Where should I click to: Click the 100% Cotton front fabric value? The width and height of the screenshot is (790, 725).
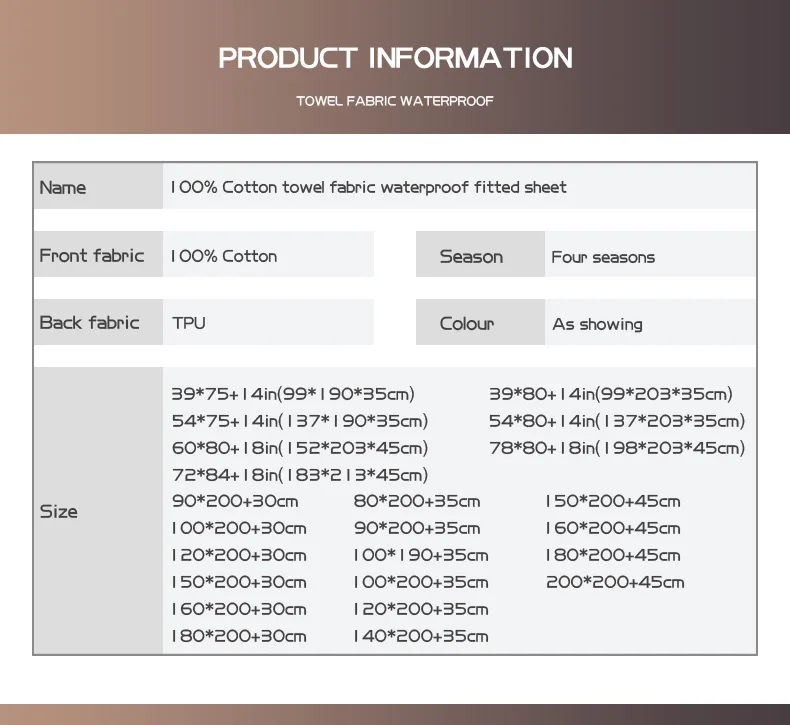tap(224, 256)
